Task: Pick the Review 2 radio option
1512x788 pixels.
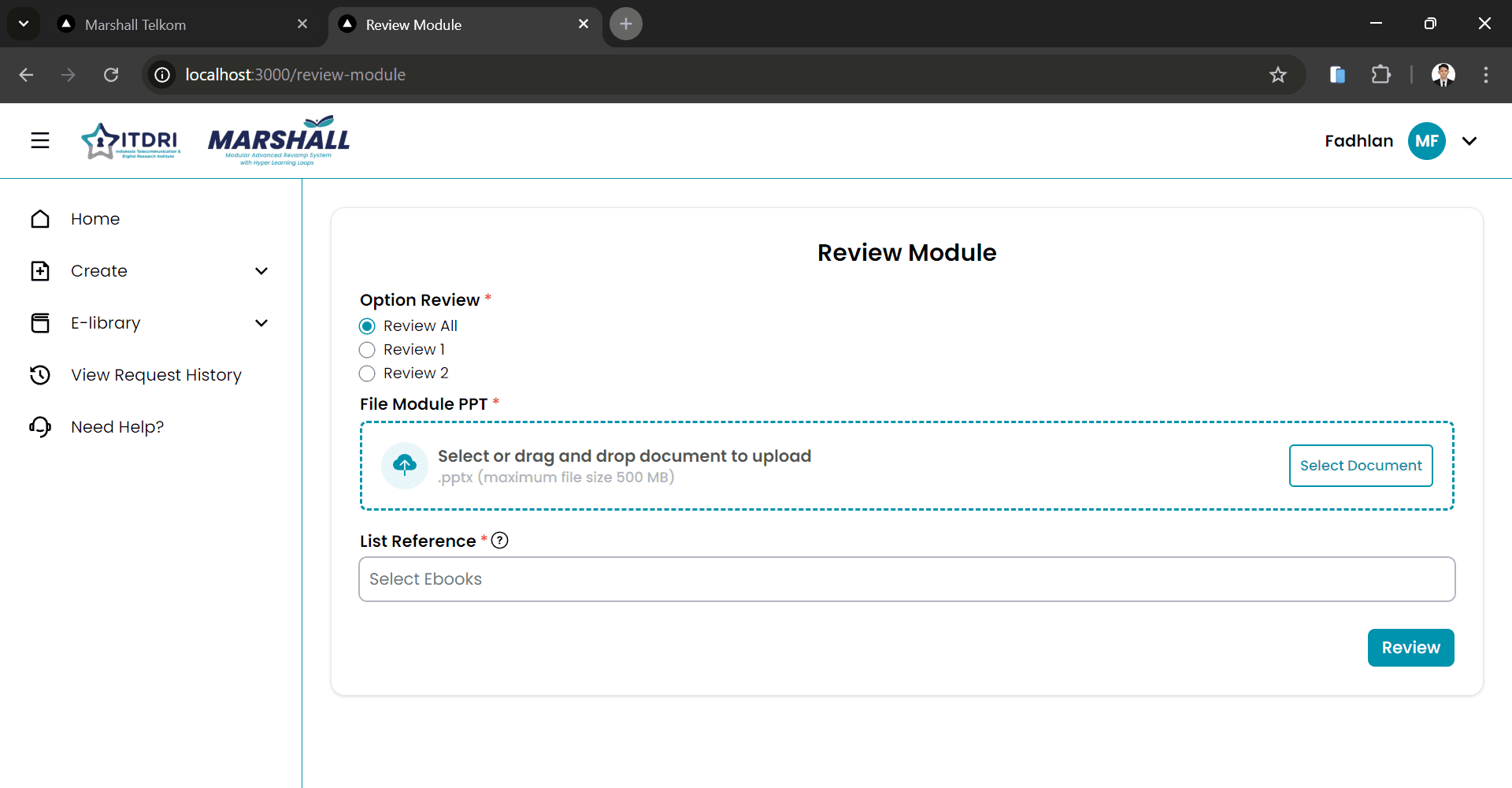Action: [x=367, y=374]
